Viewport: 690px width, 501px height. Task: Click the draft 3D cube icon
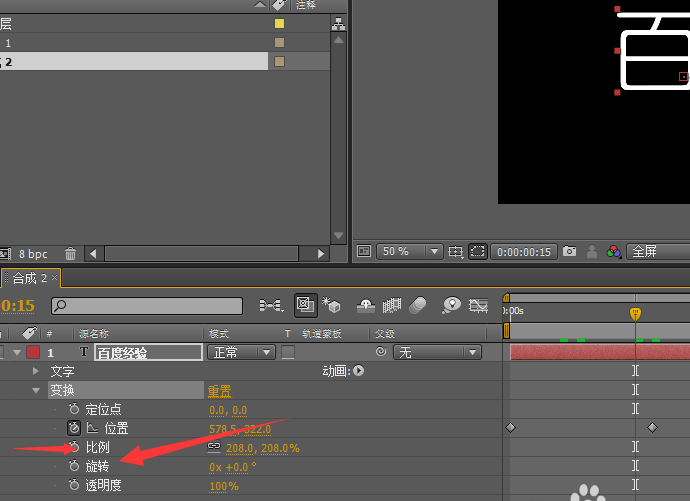pos(333,305)
